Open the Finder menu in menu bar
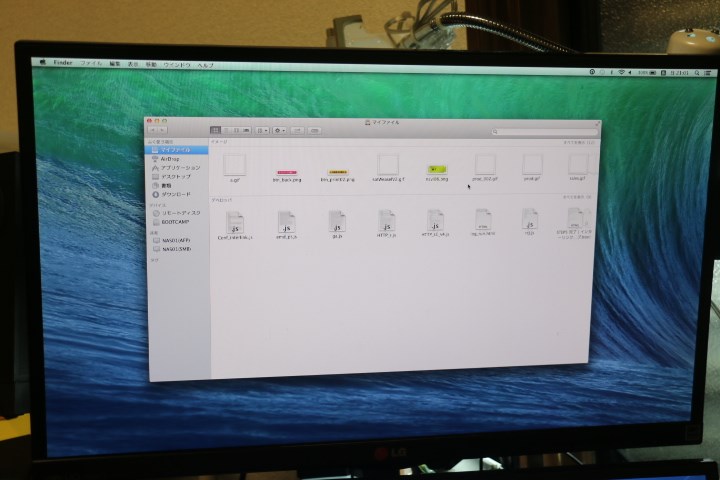Screen dimensions: 720x480 (x=63, y=62)
